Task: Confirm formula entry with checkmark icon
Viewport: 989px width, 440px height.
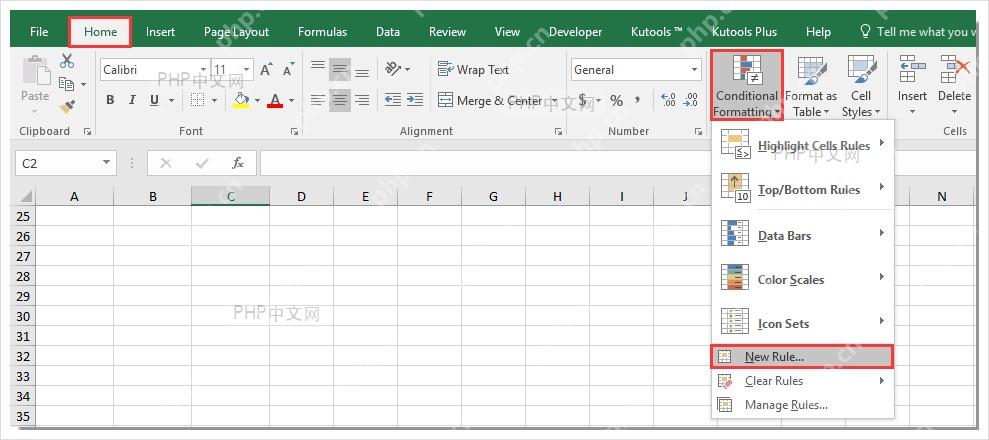Action: 202,163
